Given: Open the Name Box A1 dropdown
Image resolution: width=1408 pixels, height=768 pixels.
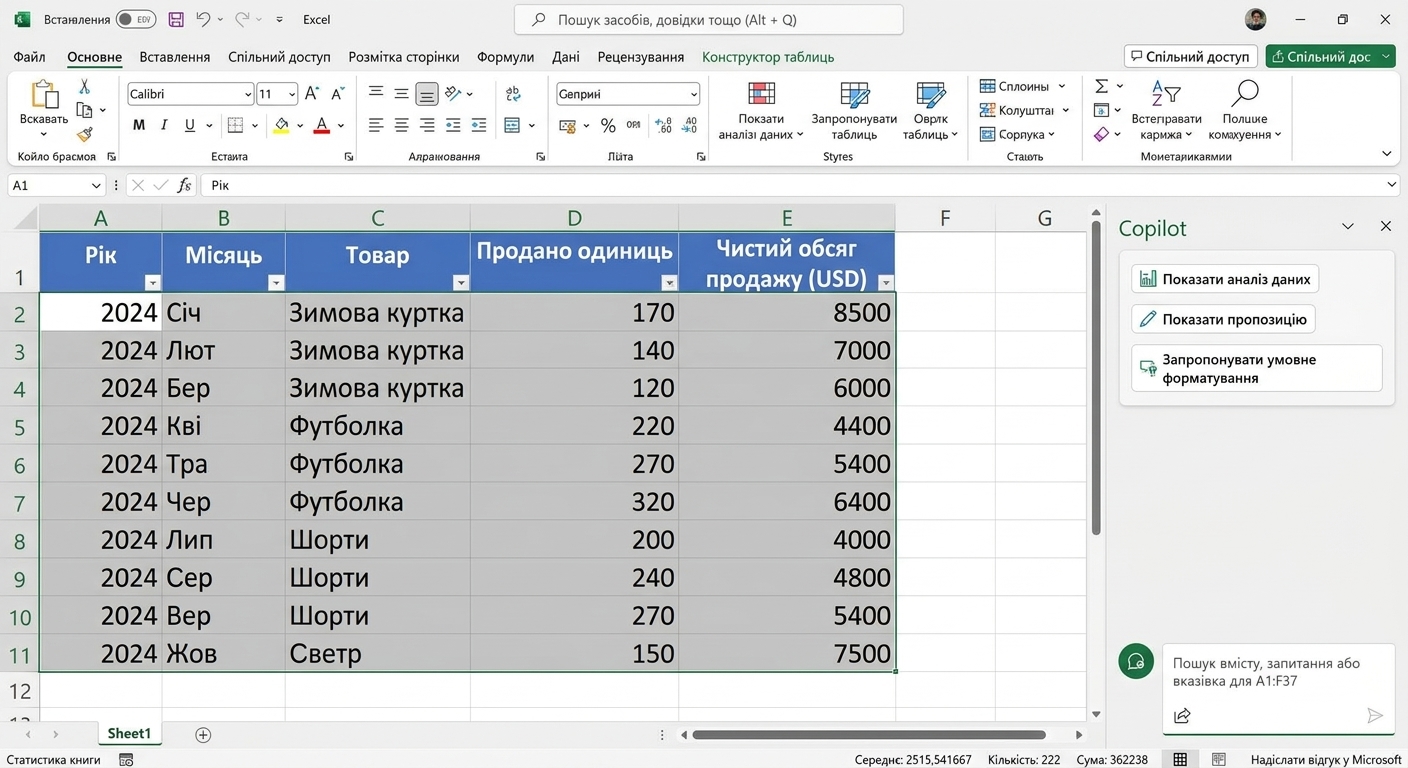Looking at the screenshot, I should click(96, 185).
